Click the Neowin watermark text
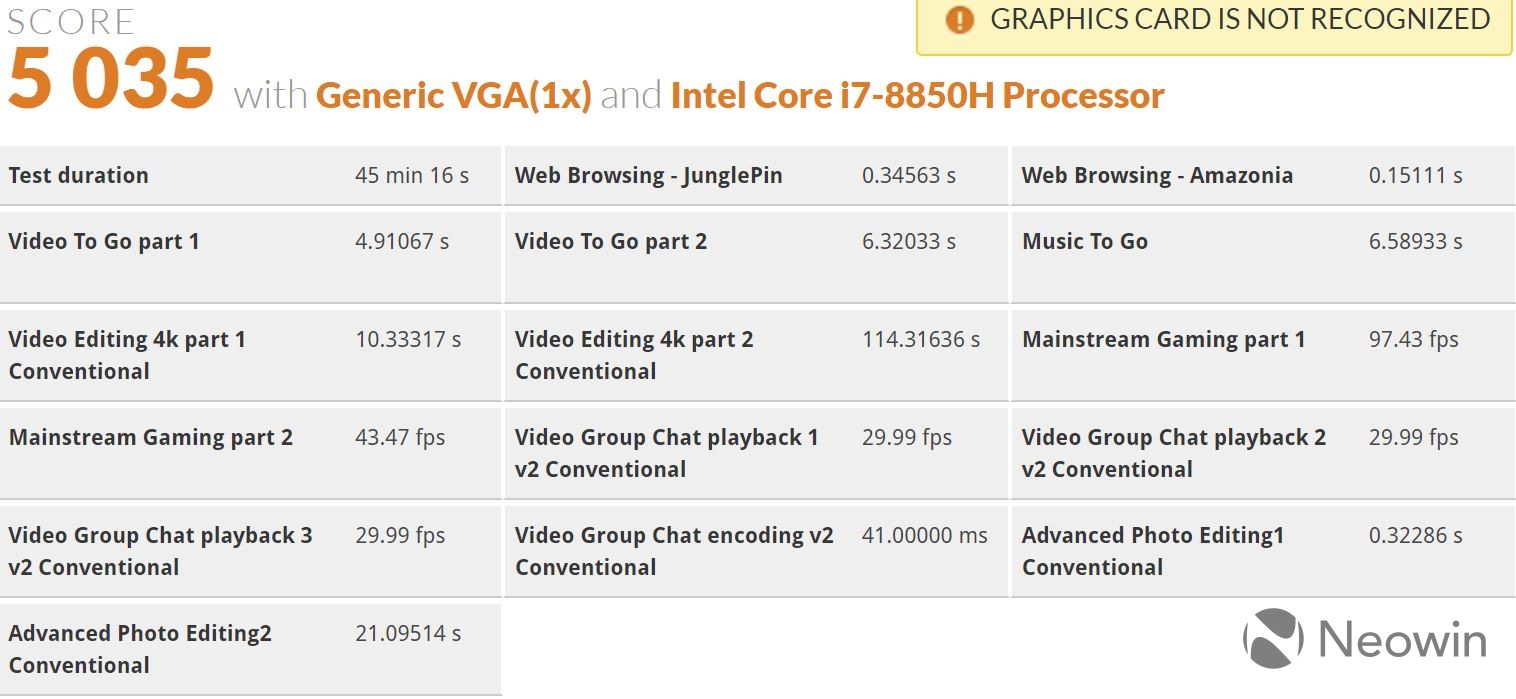 pos(1402,640)
